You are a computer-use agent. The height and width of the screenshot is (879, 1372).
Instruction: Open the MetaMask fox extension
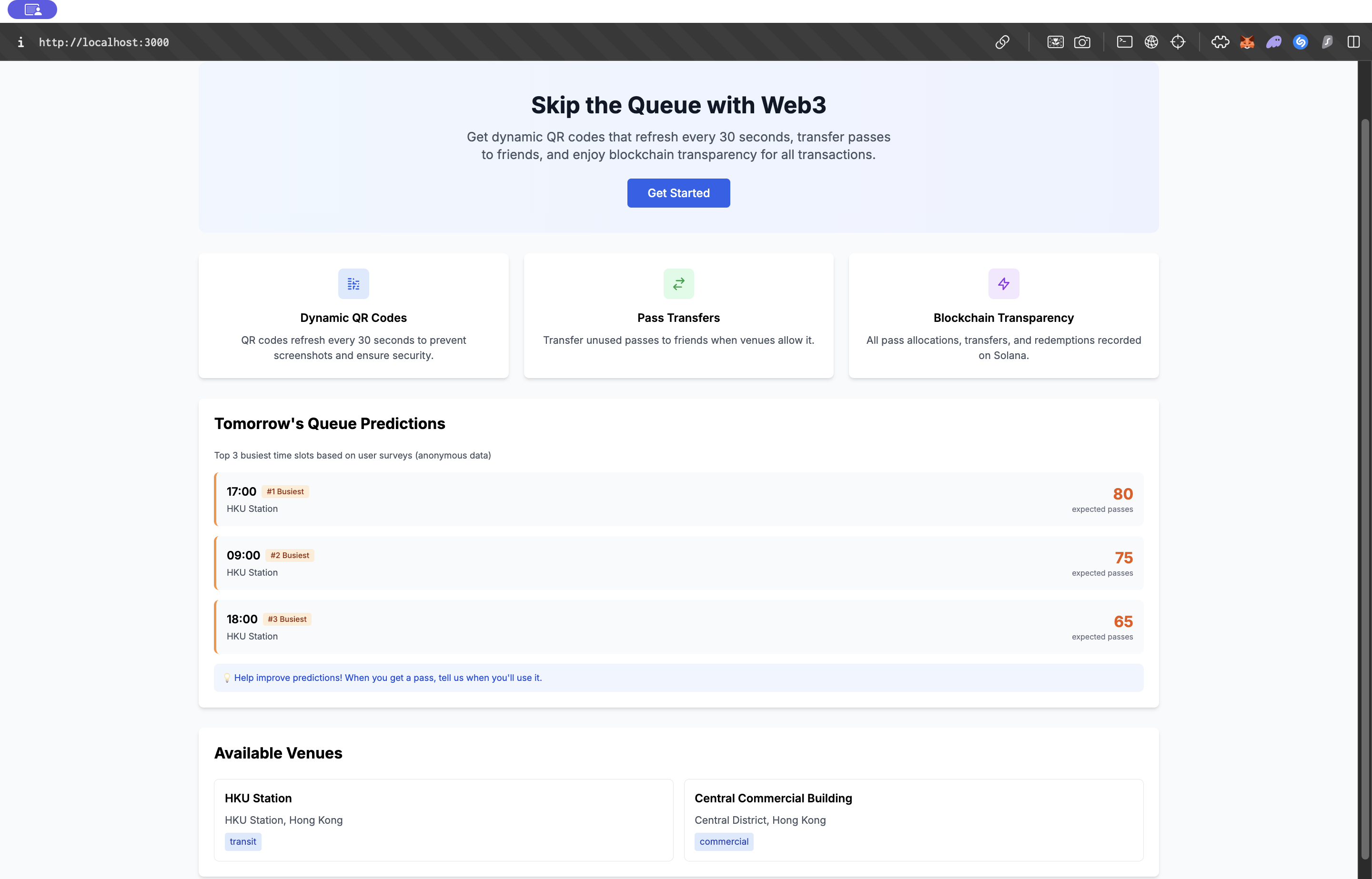coord(1247,42)
